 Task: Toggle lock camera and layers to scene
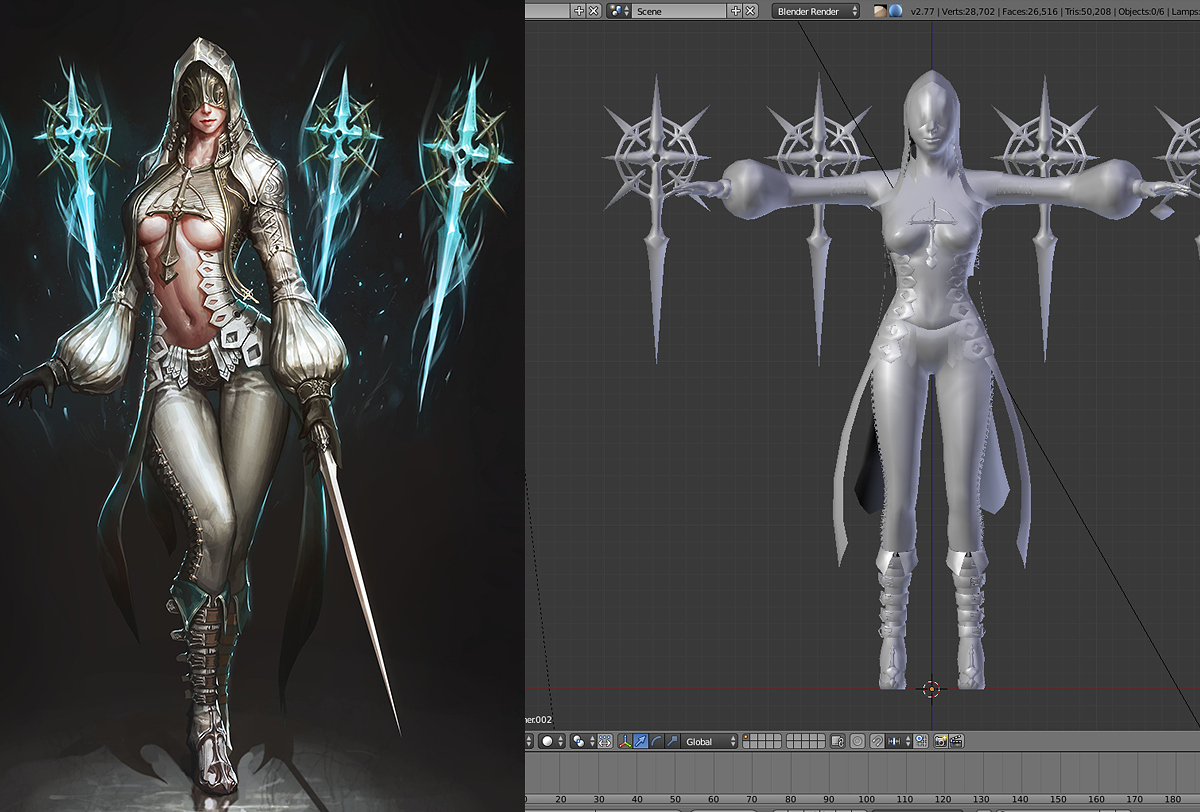(x=836, y=741)
